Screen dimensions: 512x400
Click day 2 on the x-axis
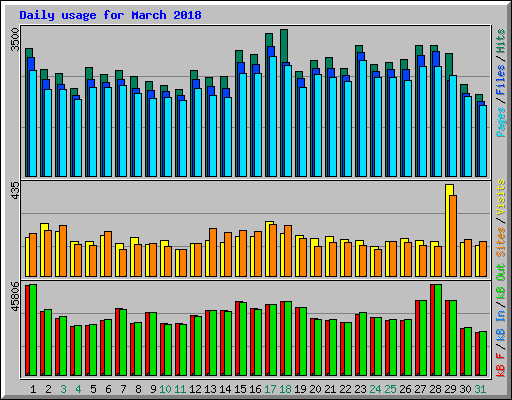tap(48, 389)
